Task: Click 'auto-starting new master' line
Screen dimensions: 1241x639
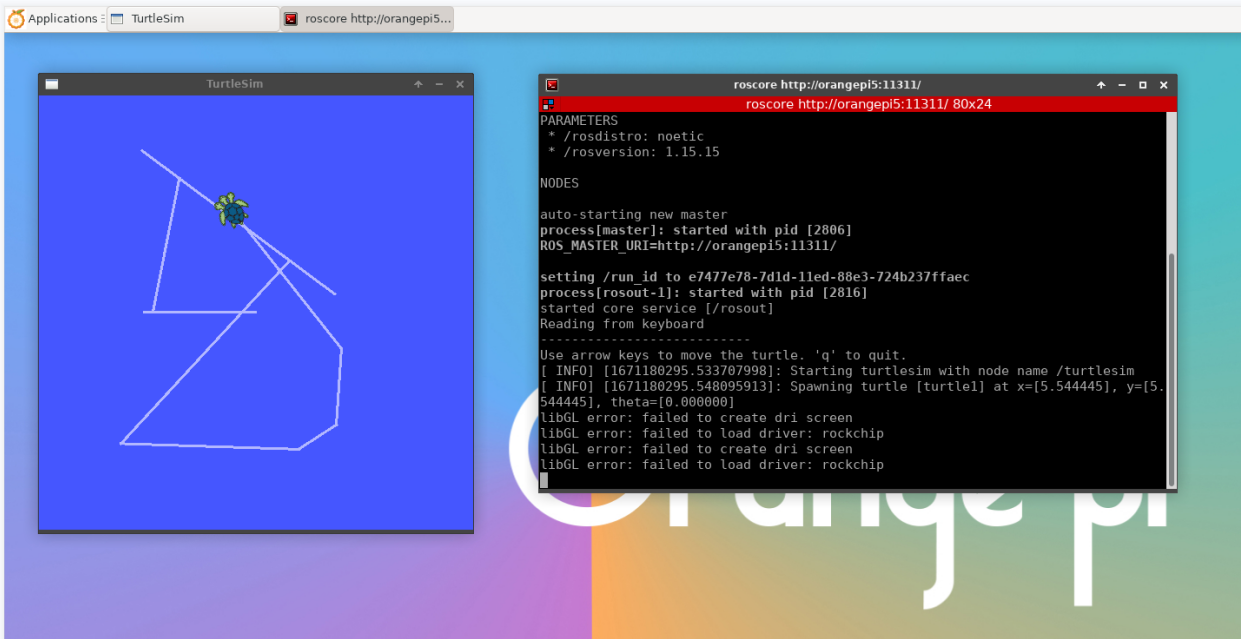Action: 634,214
